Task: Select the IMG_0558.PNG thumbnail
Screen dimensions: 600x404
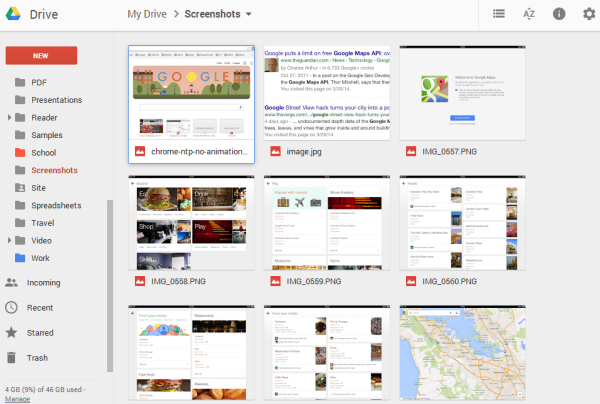Action: point(191,223)
